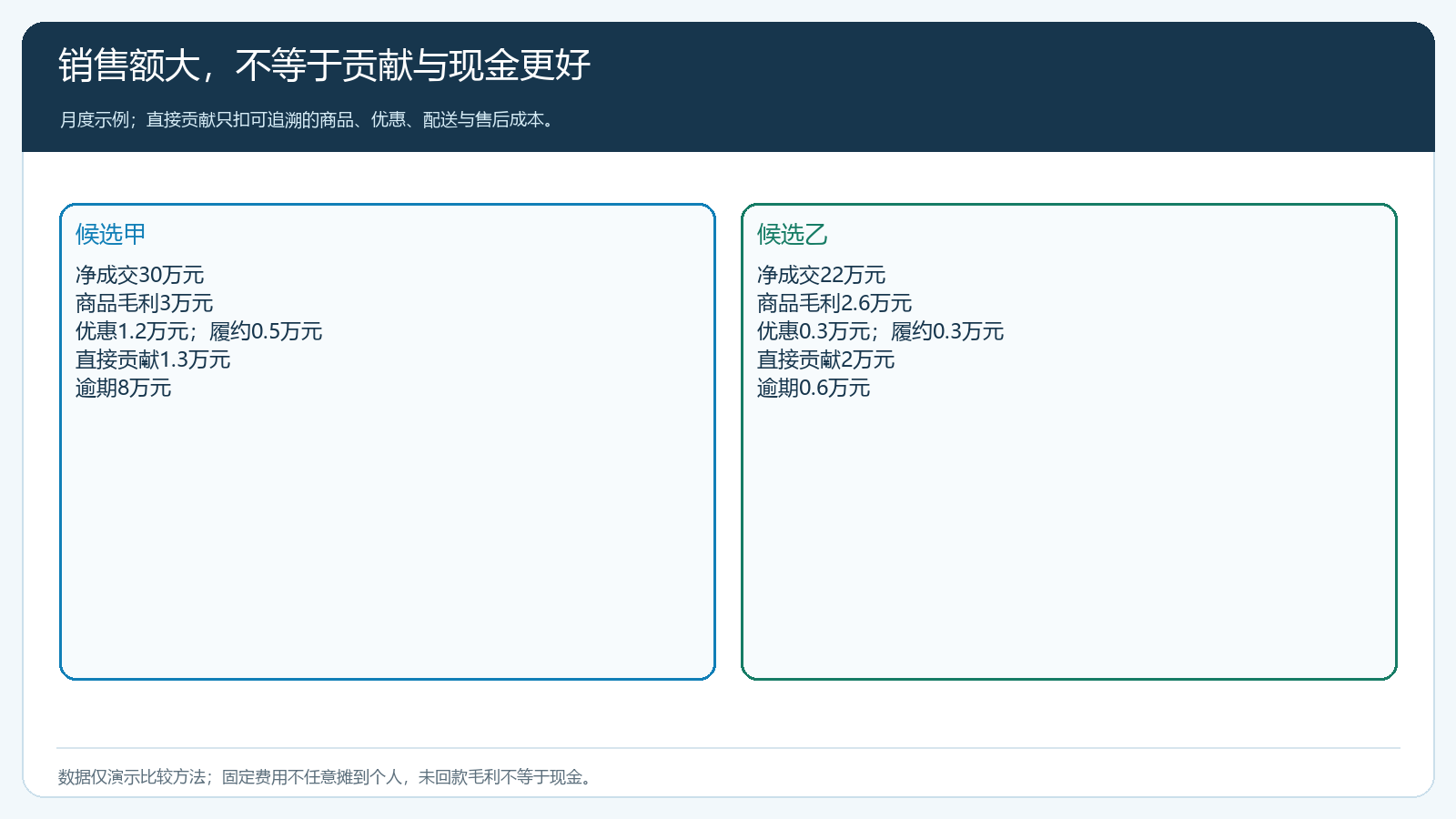Viewport: 1456px width, 819px height.
Task: Select the line 净成交30万元
Action: (x=140, y=275)
